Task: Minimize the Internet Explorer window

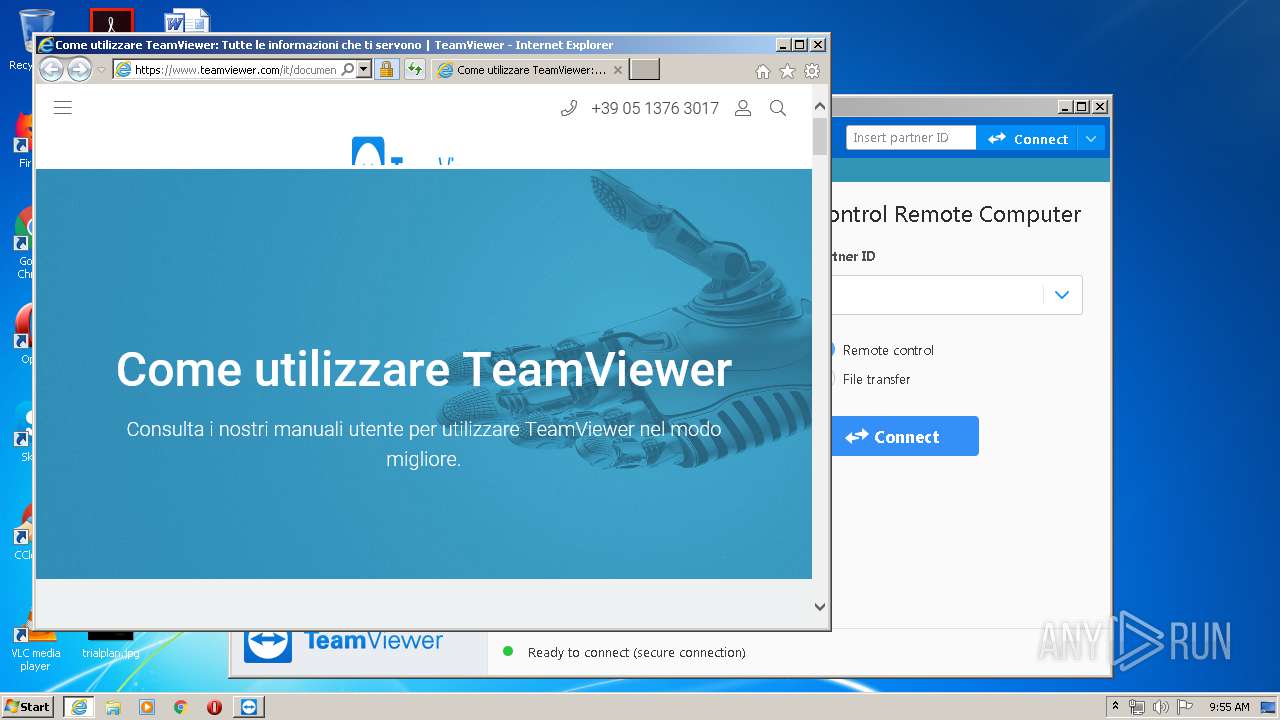Action: click(783, 45)
